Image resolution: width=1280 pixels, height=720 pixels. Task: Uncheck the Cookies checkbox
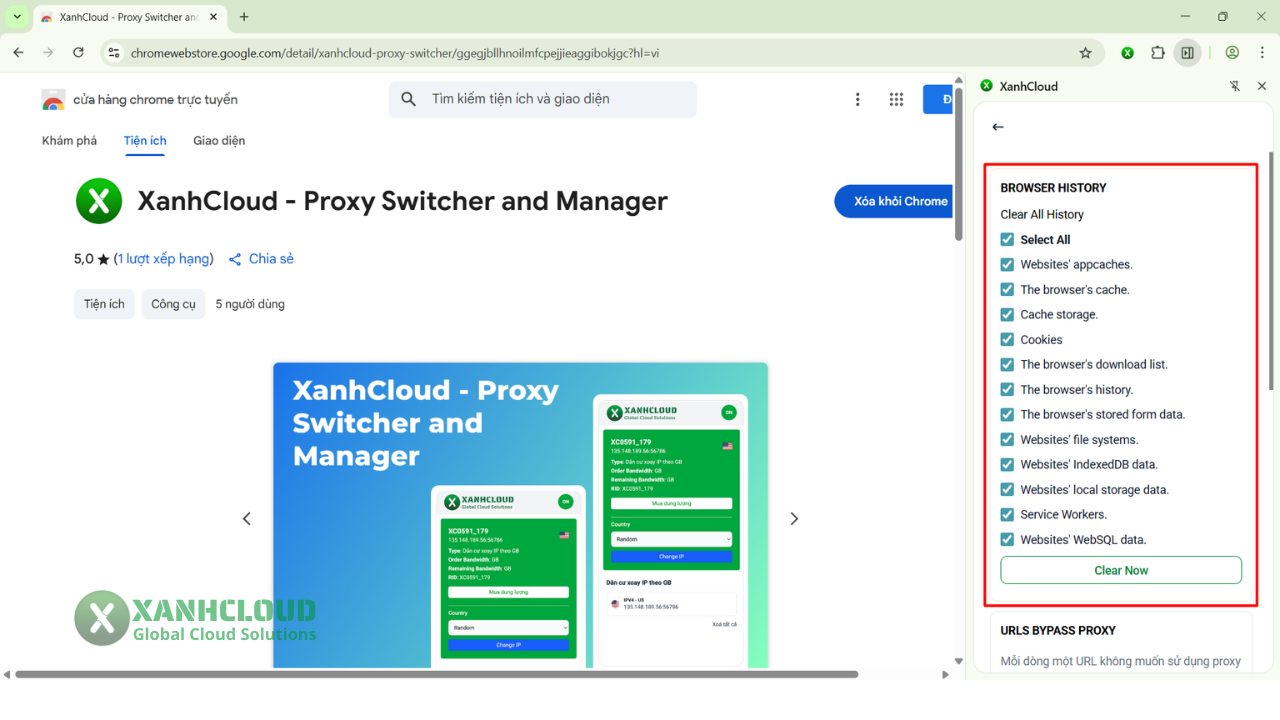point(1007,339)
